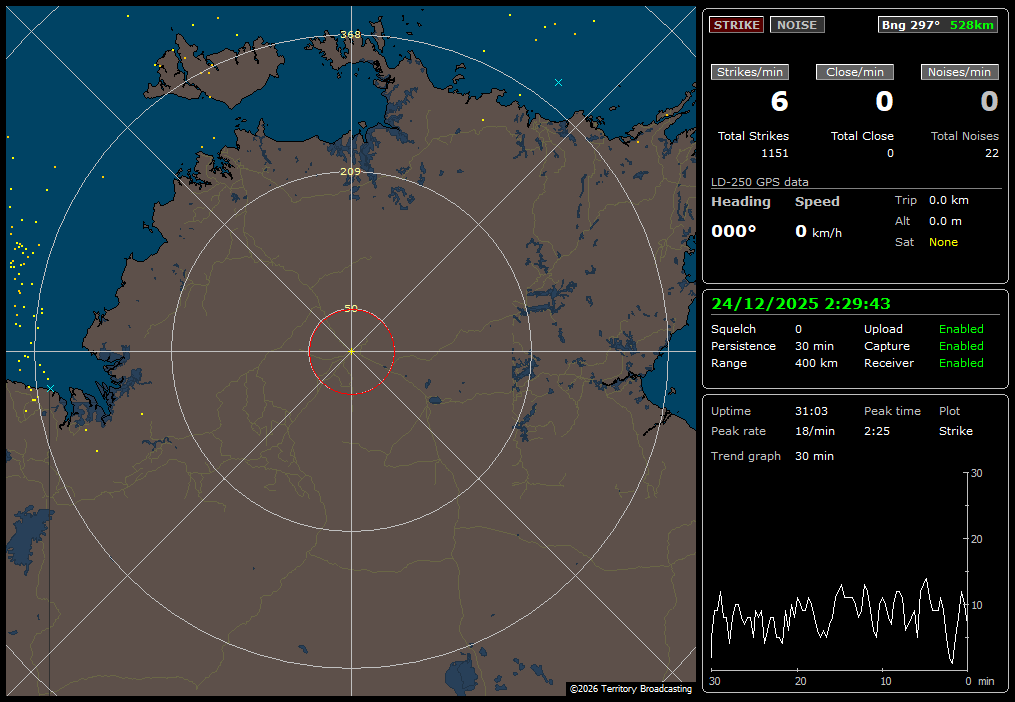
Task: Click the grey NOISE indicator
Action: point(797,25)
